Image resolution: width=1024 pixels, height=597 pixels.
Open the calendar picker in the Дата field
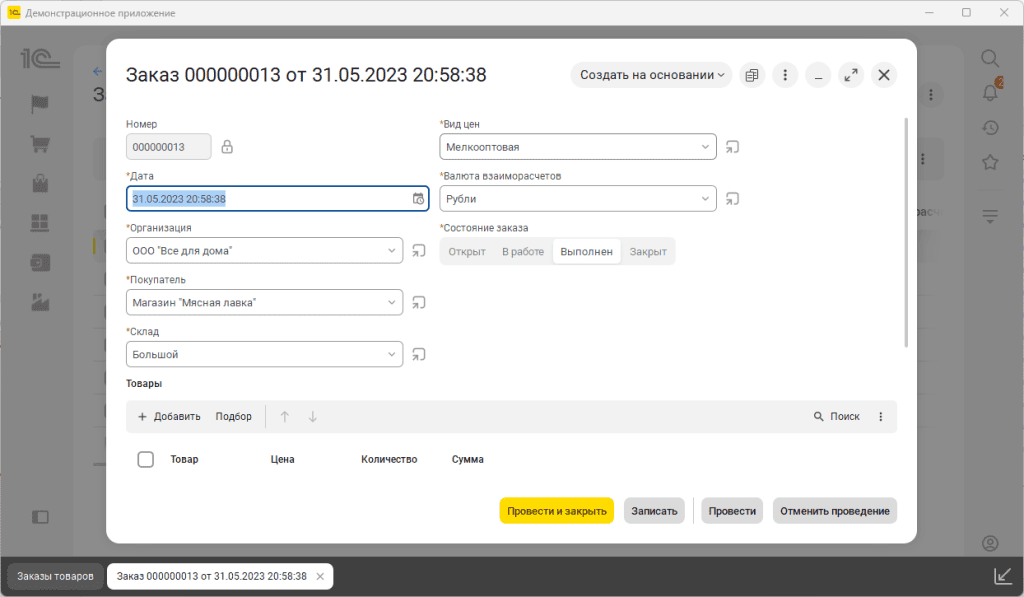pos(418,199)
